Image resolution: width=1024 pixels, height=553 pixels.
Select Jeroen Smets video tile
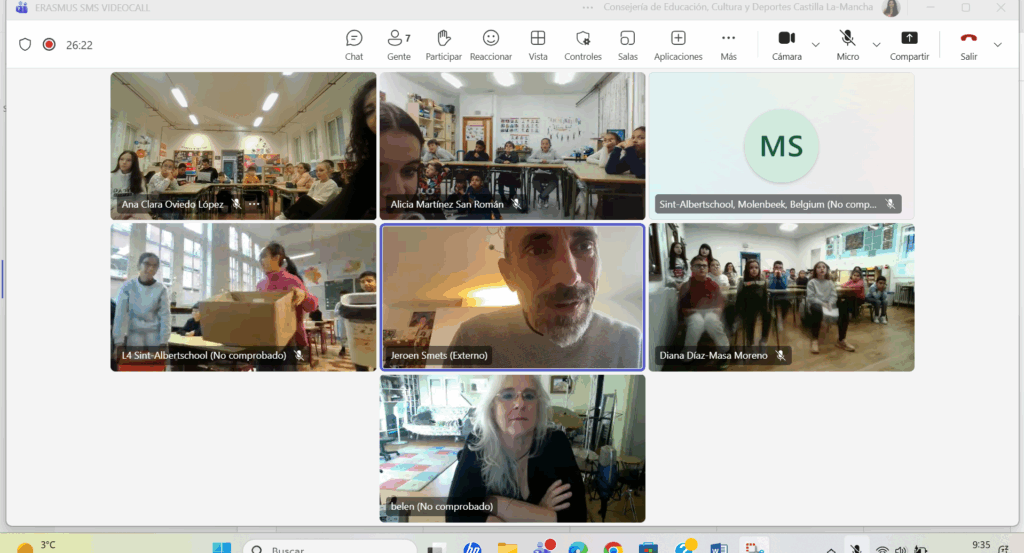tap(512, 296)
